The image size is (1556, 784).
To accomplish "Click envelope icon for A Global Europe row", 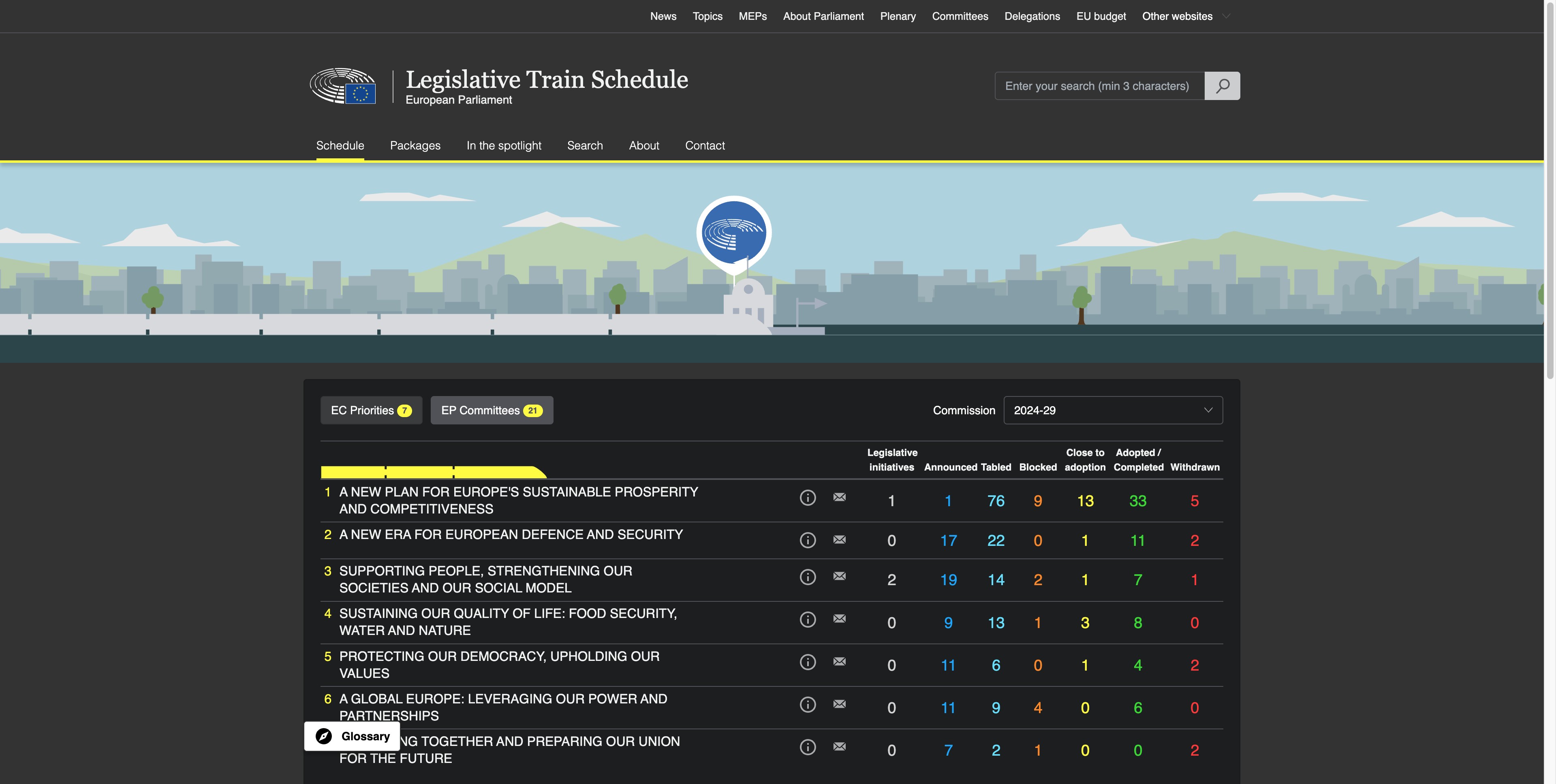I will 839,703.
